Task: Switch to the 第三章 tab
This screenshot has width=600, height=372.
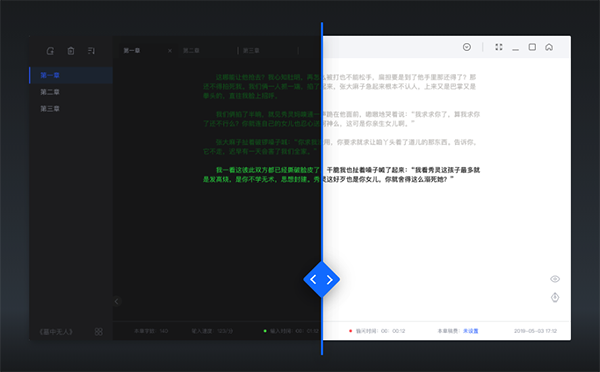Action: 251,51
